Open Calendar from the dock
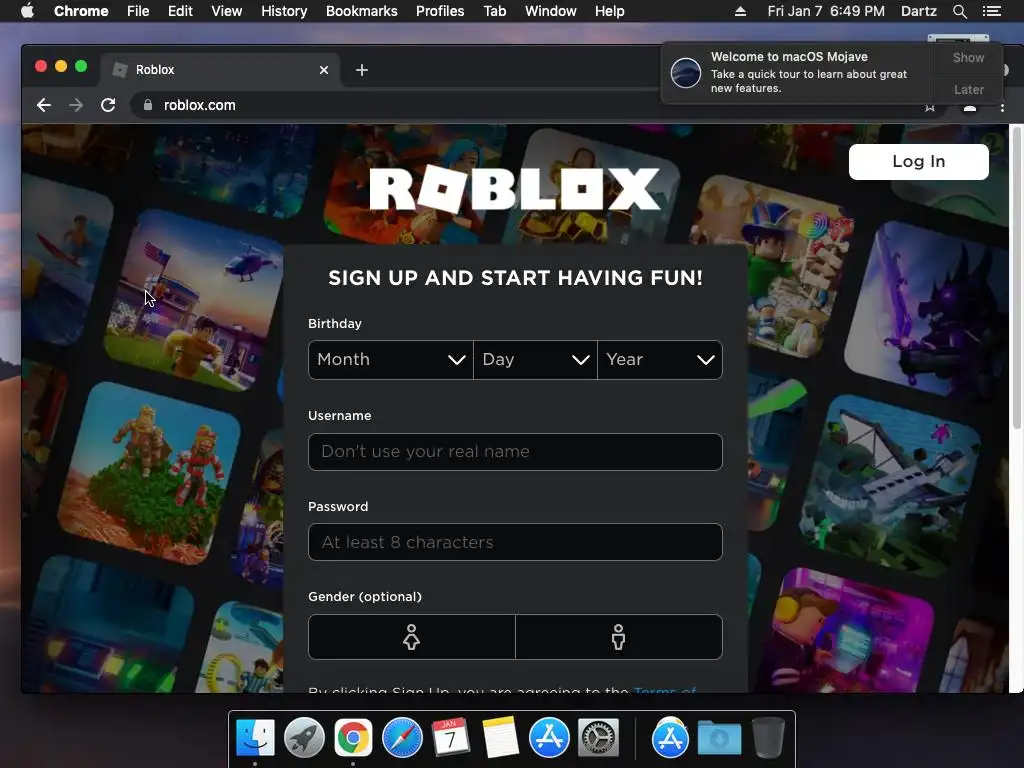This screenshot has width=1024, height=768. tap(451, 738)
